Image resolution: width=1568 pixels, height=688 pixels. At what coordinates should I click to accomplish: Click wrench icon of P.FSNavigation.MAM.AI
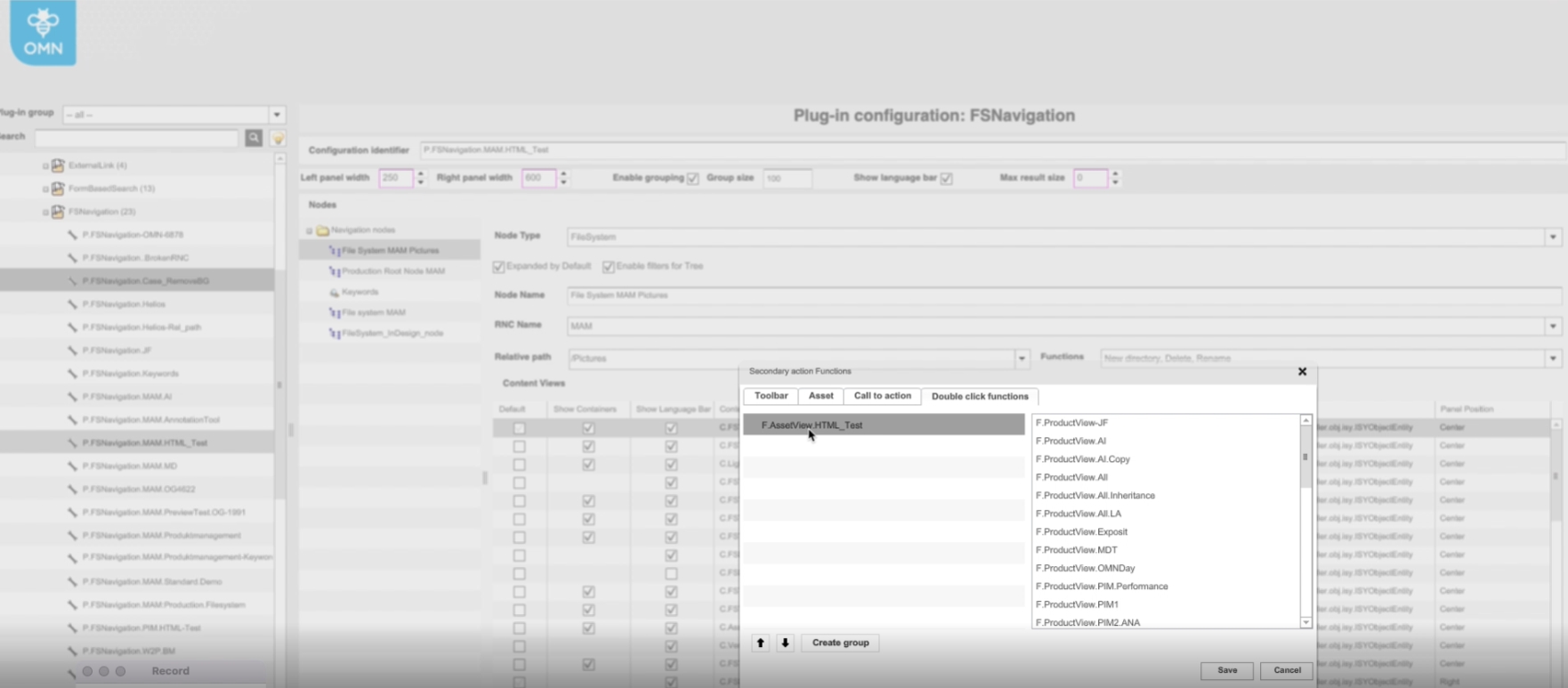point(72,397)
